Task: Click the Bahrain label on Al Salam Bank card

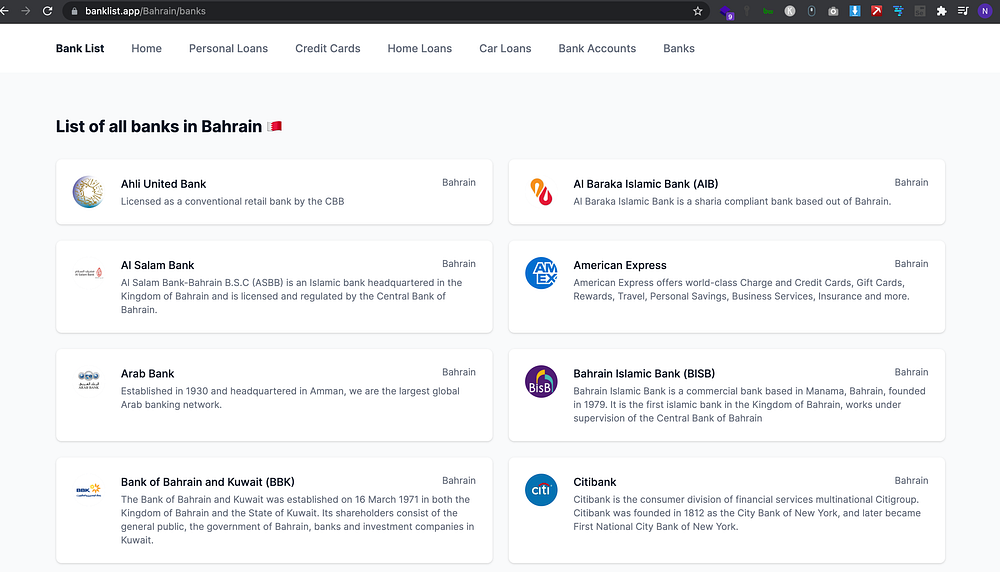Action: [x=459, y=264]
